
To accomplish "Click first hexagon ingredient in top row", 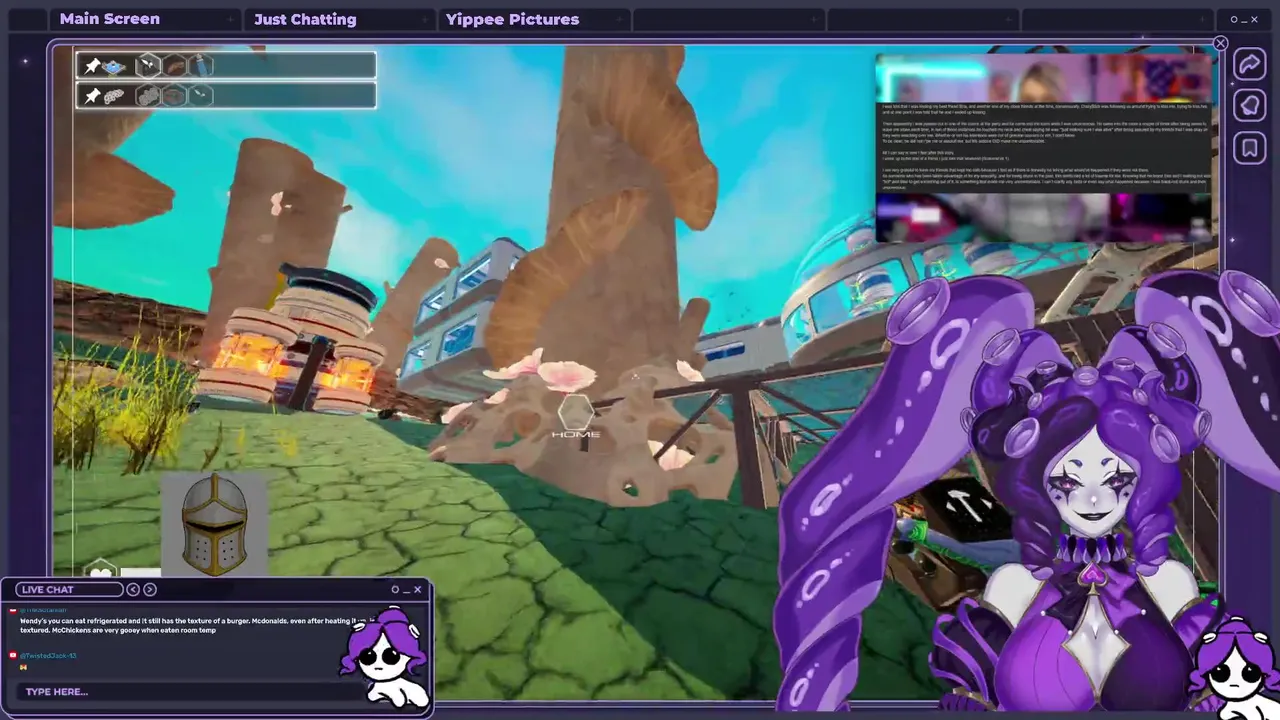I will (148, 66).
